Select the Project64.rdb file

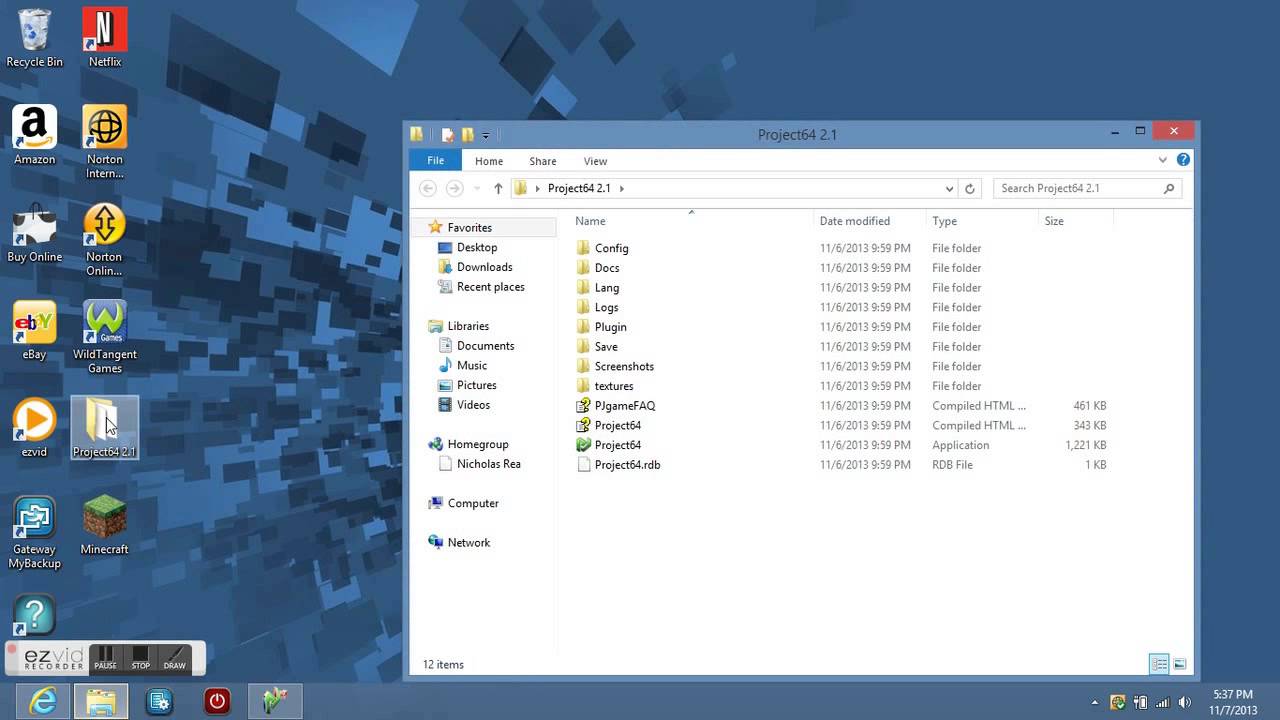(627, 465)
